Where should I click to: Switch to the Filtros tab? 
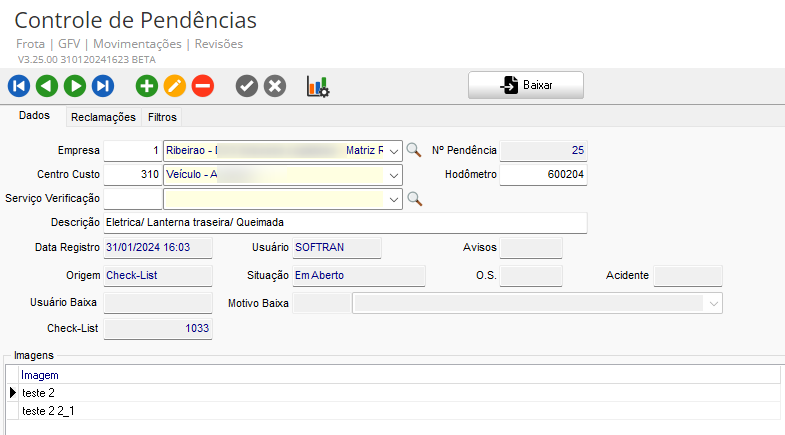162,117
